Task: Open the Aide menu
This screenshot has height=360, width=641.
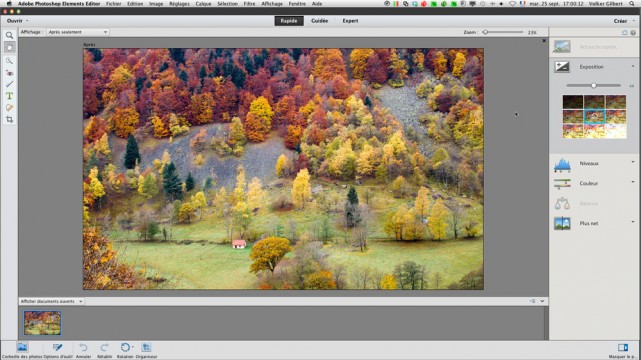Action: (x=317, y=4)
